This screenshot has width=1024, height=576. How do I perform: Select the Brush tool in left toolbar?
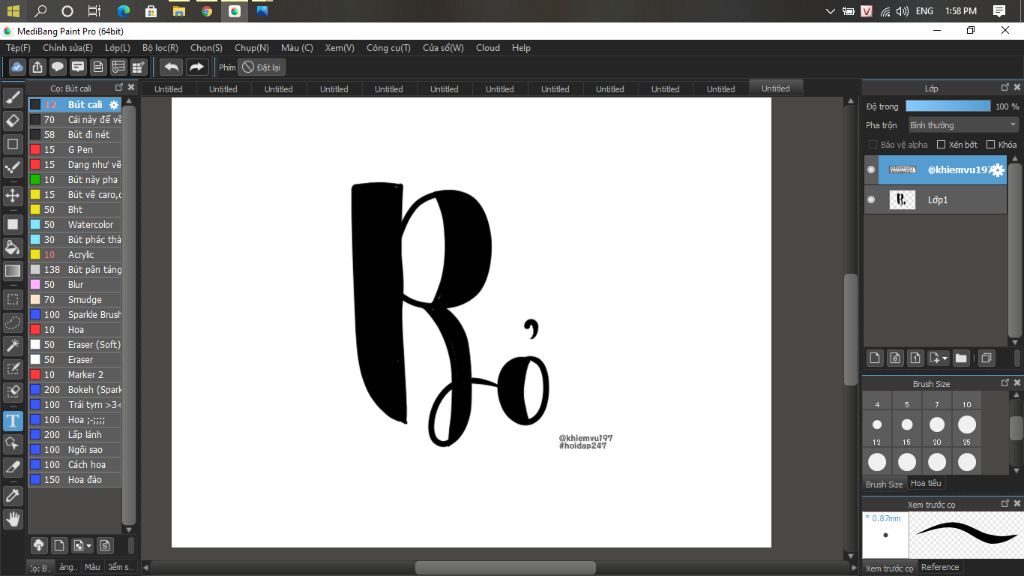tap(12, 98)
